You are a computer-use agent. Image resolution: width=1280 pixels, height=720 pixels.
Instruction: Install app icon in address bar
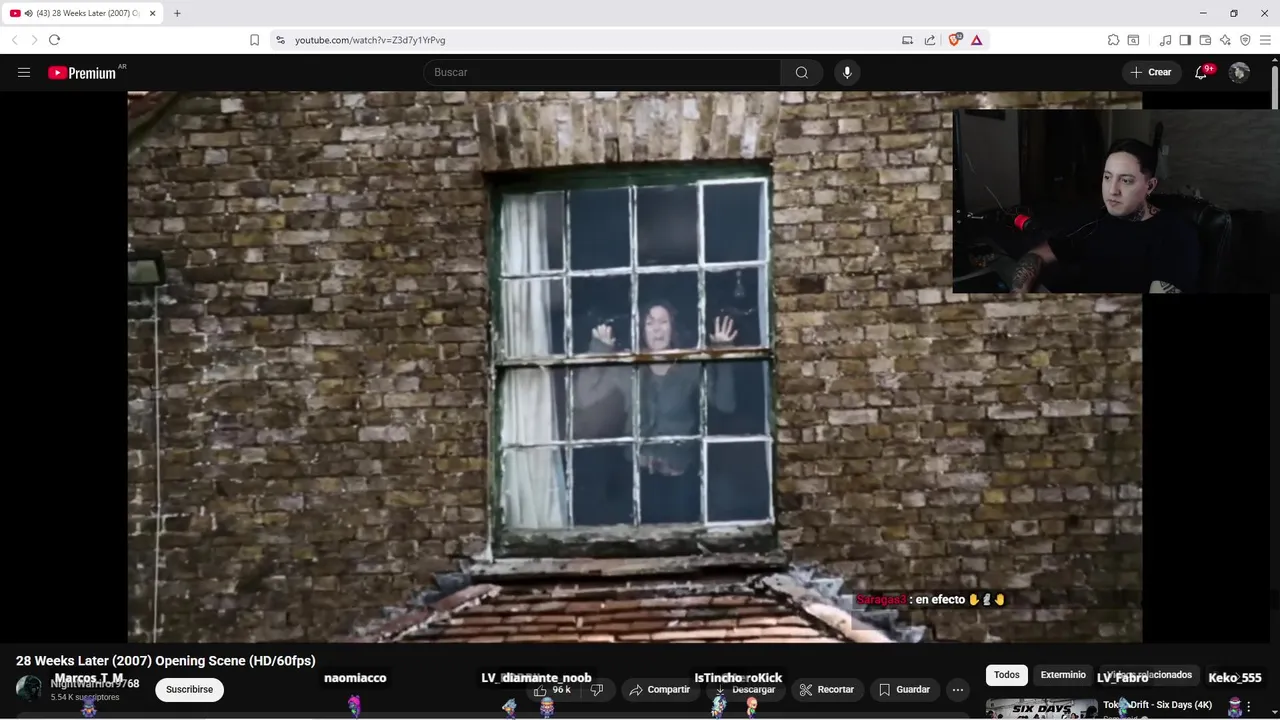tap(907, 40)
